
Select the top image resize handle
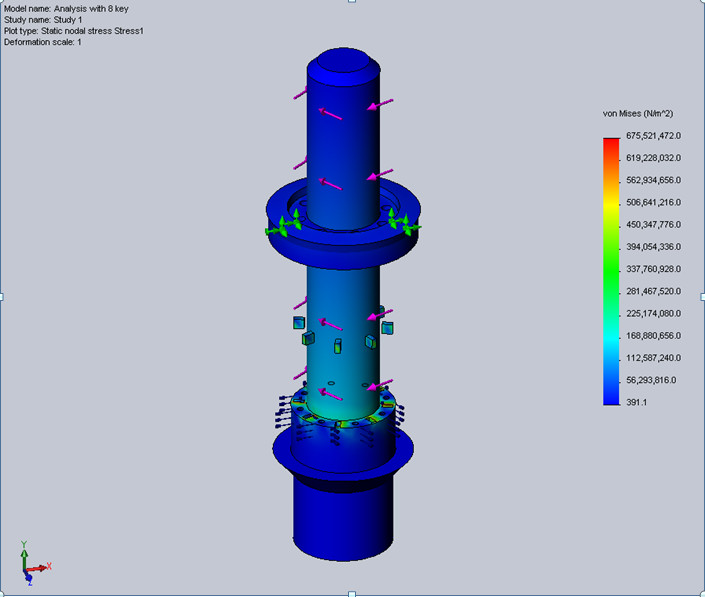pyautogui.click(x=352, y=1)
